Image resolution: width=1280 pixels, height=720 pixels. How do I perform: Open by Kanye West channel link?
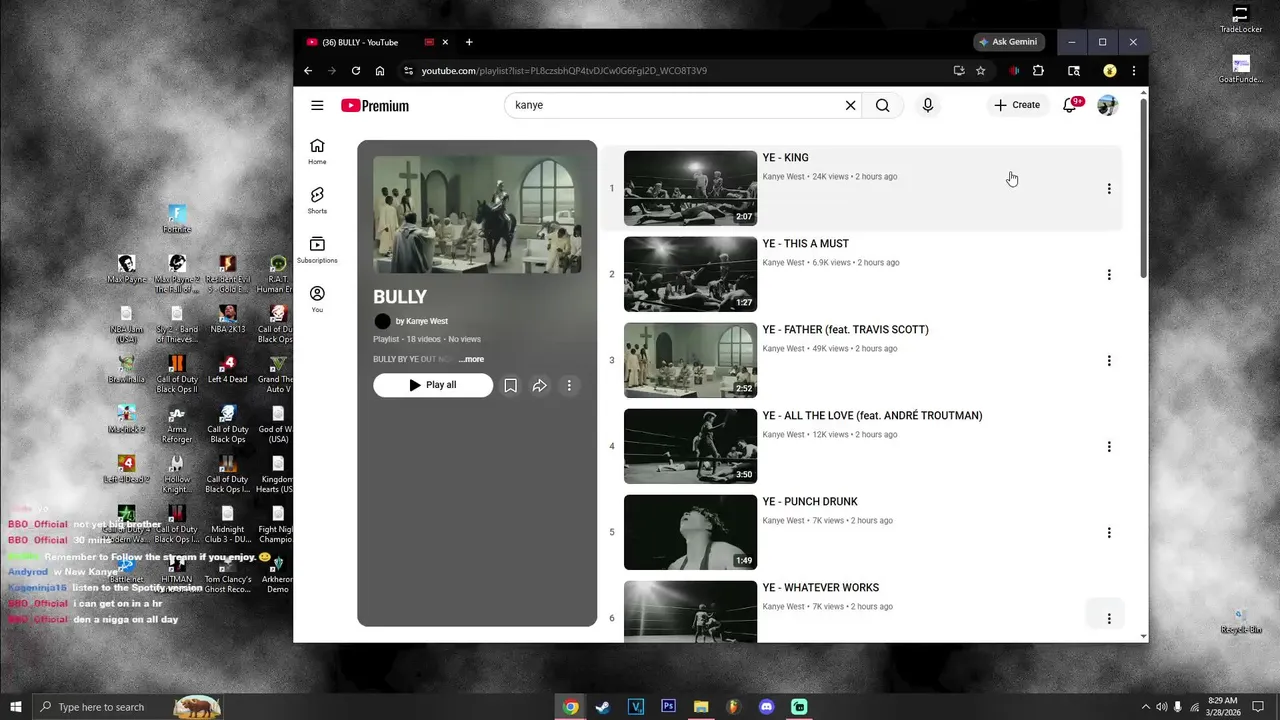421,321
